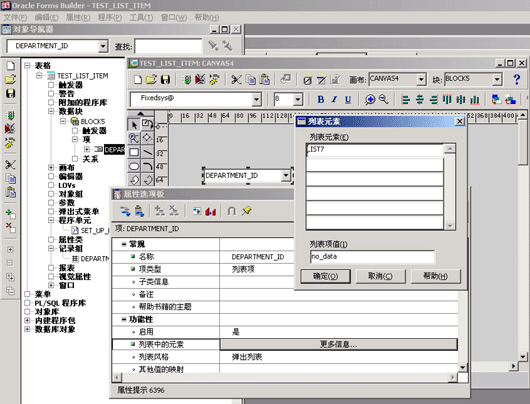This screenshot has height=404, width=530.
Task: Select the LIST7 entry in the list elements box
Action: point(375,150)
